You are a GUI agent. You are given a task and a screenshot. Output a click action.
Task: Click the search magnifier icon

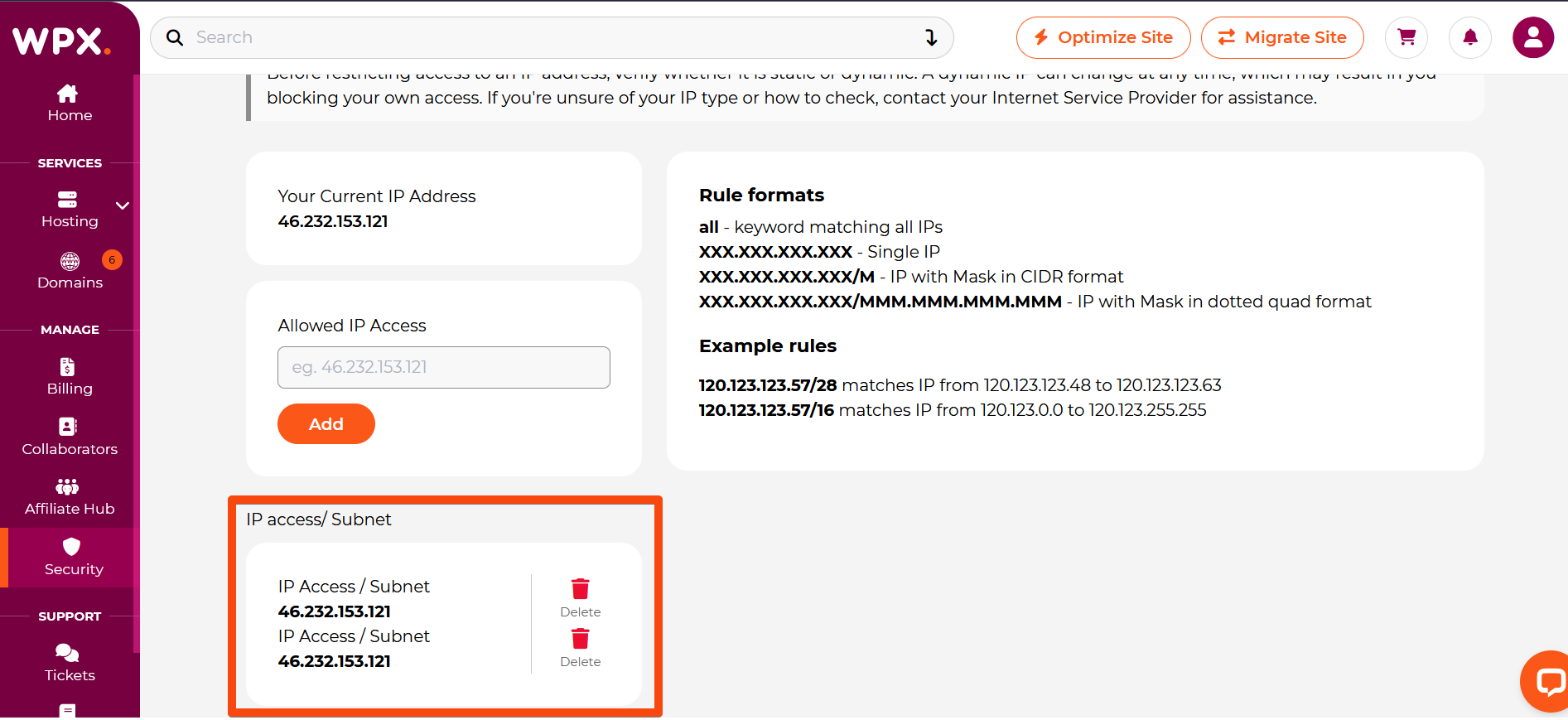[x=175, y=37]
